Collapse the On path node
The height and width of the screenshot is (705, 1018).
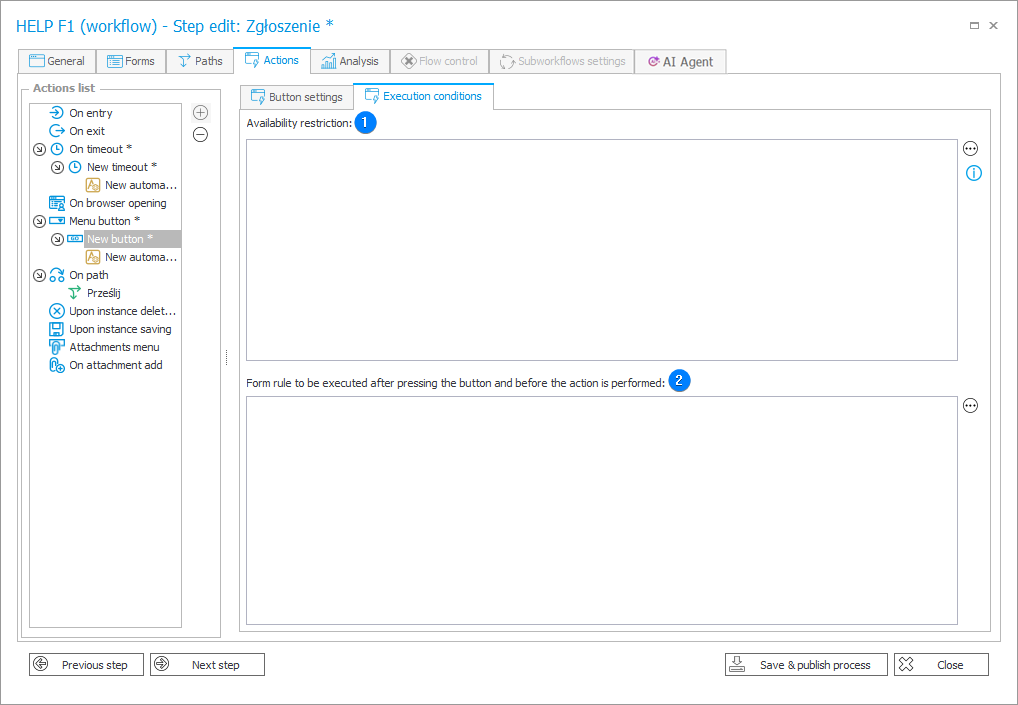point(39,274)
